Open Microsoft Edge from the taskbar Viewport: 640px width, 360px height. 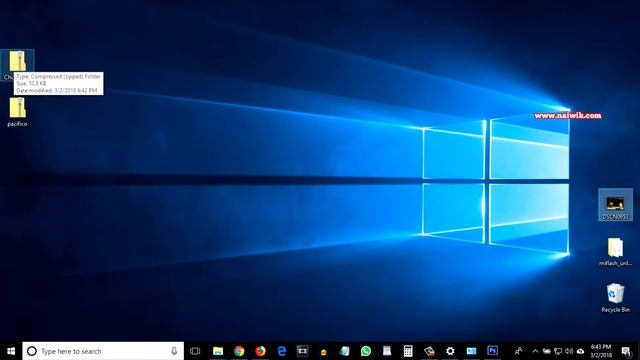click(x=282, y=351)
